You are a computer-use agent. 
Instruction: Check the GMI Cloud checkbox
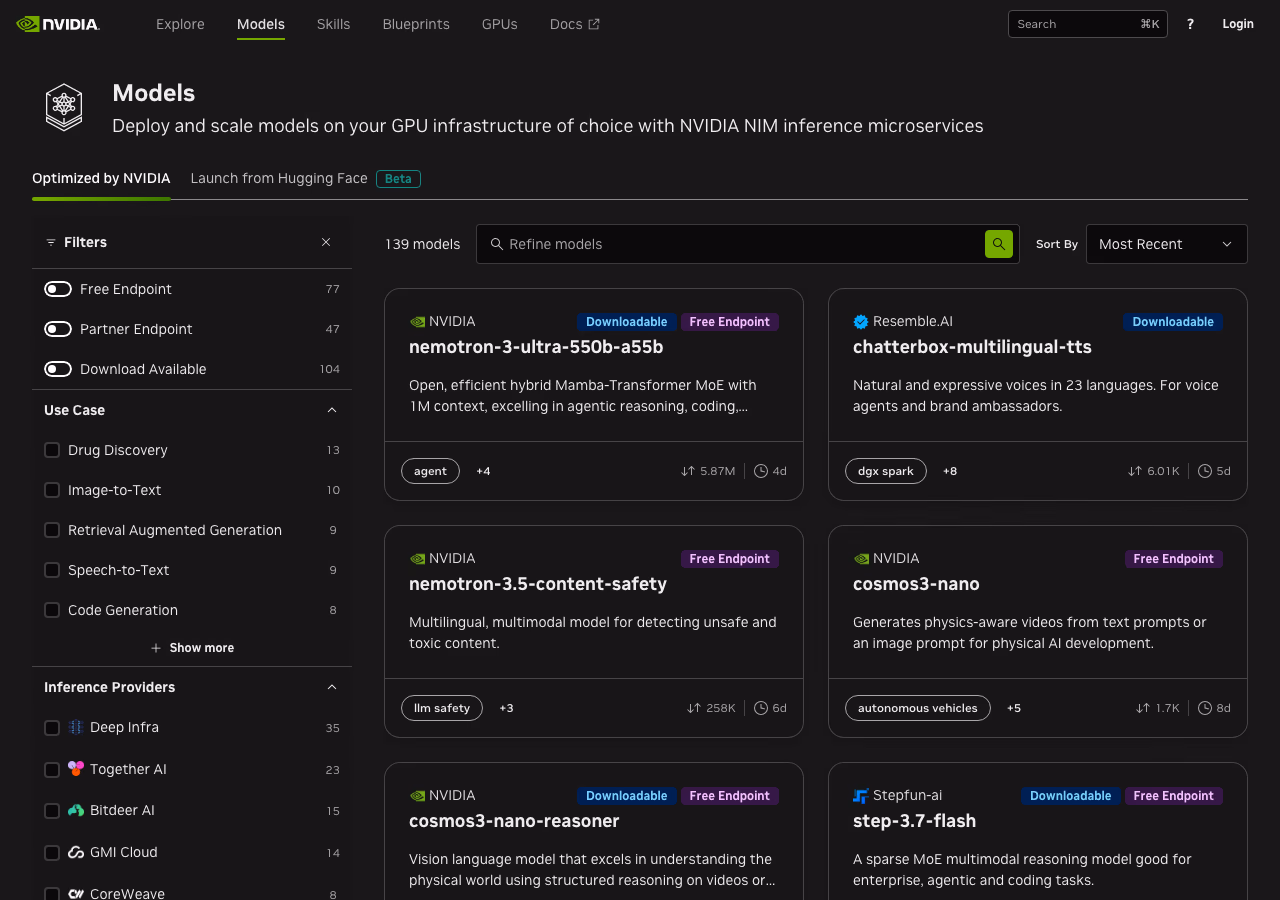(52, 853)
